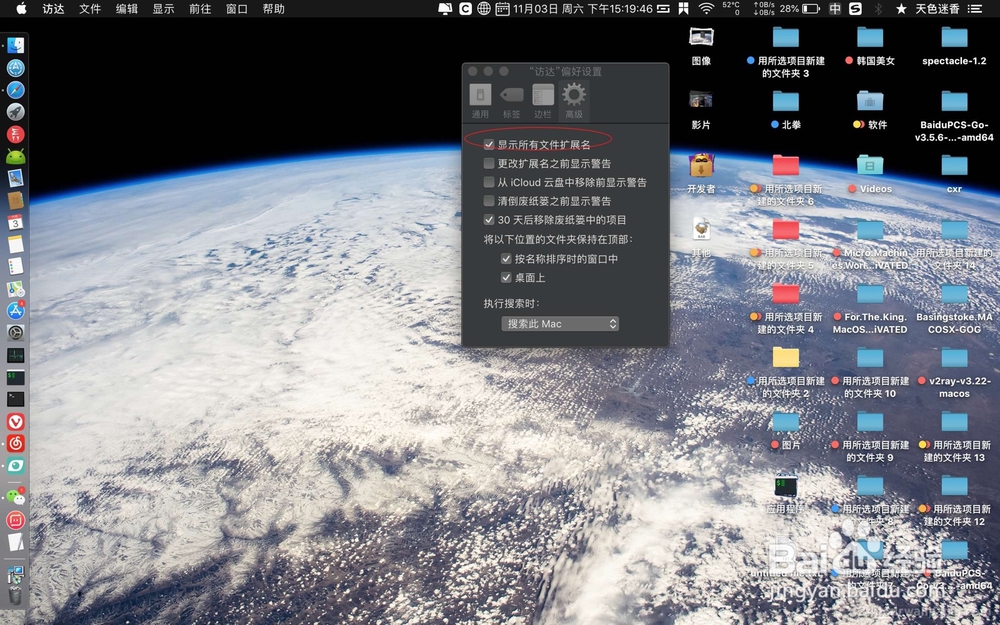Open Android Studio from the Dock

(14, 156)
